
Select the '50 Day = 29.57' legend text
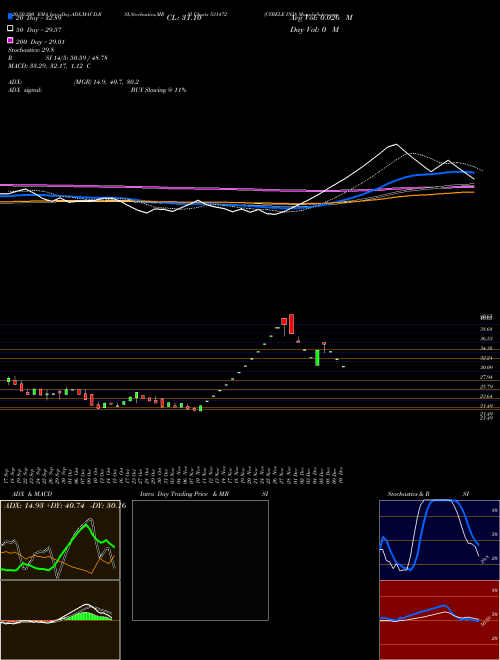point(39,29)
